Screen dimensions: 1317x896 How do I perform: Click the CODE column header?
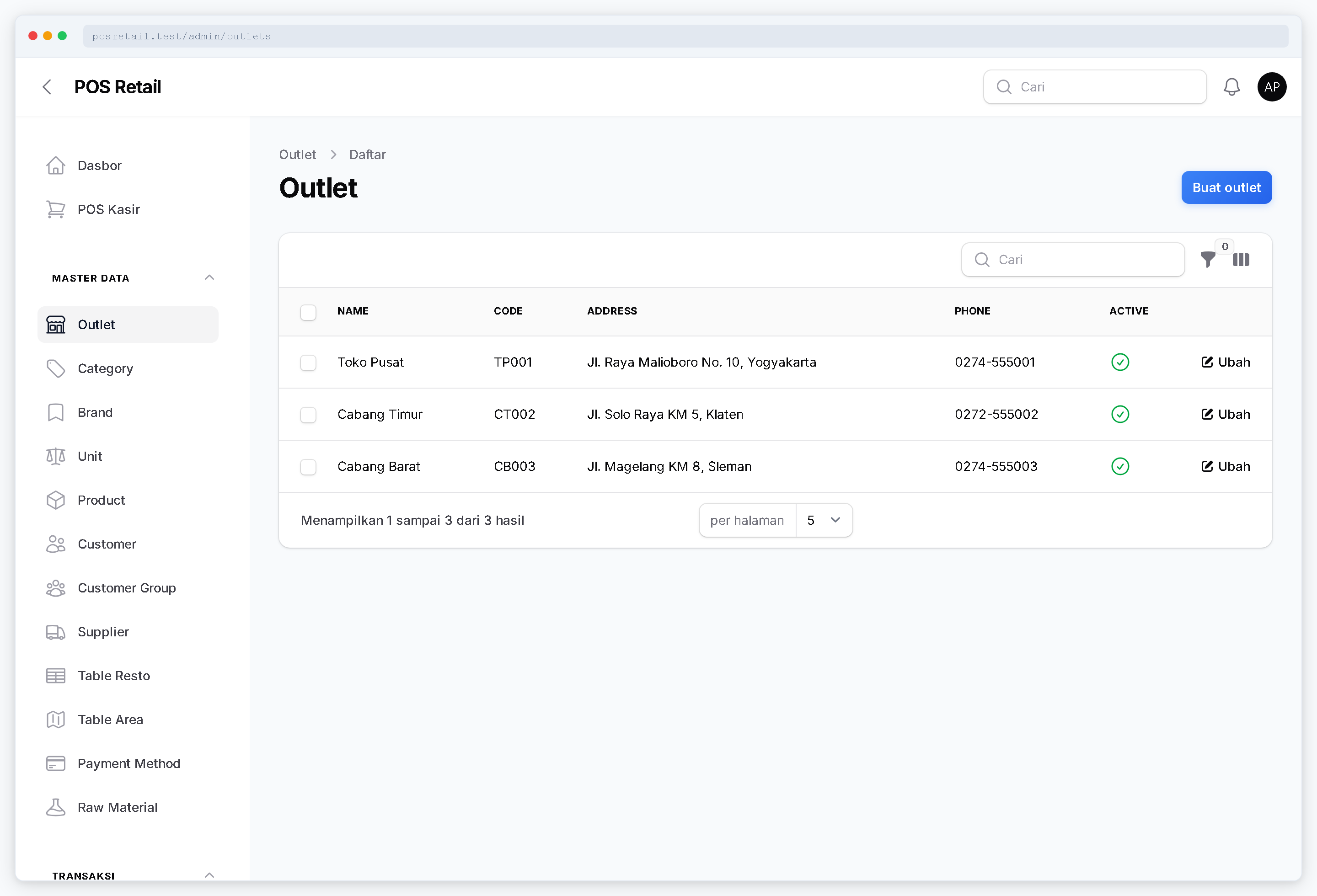[x=508, y=311]
